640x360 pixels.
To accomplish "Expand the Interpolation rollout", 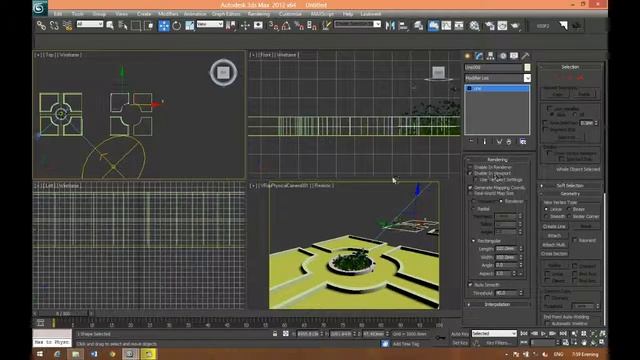I will pos(497,304).
